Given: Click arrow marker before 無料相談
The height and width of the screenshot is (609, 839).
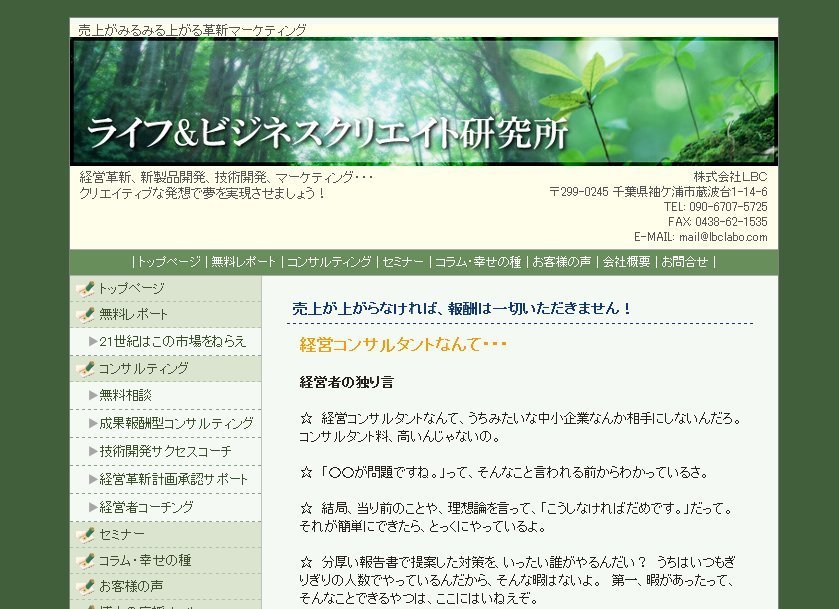Looking at the screenshot, I should pyautogui.click(x=93, y=395).
